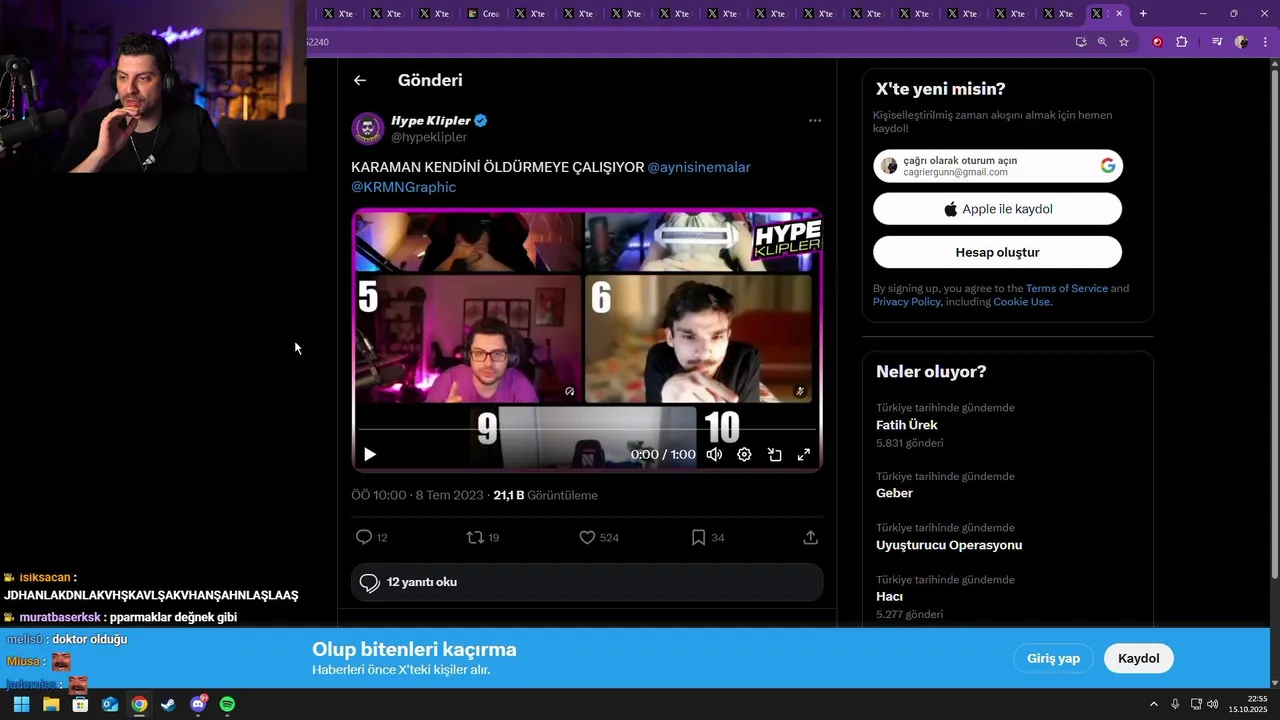The image size is (1280, 720).
Task: Open Hype Klipler profile avatar
Action: point(368,129)
